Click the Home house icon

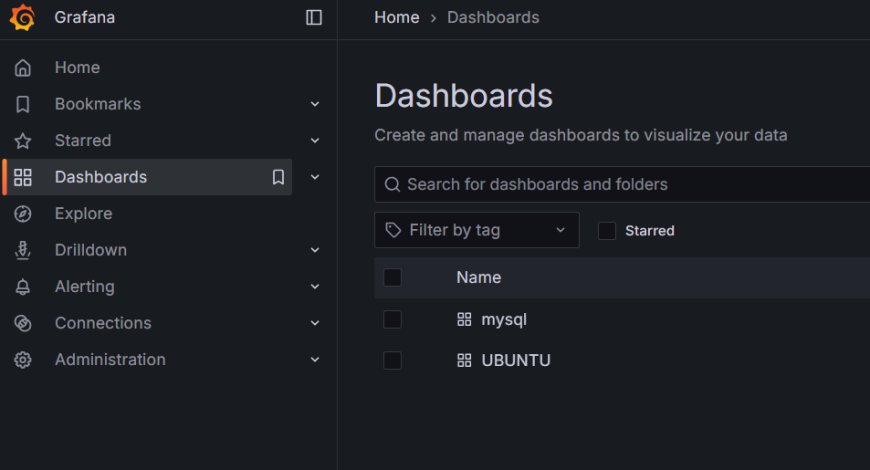coord(23,68)
